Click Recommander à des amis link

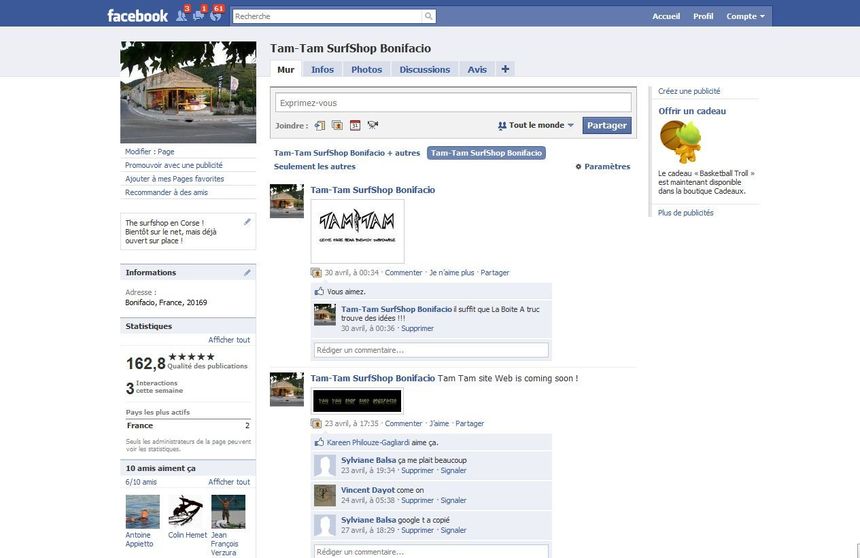pyautogui.click(x=166, y=193)
